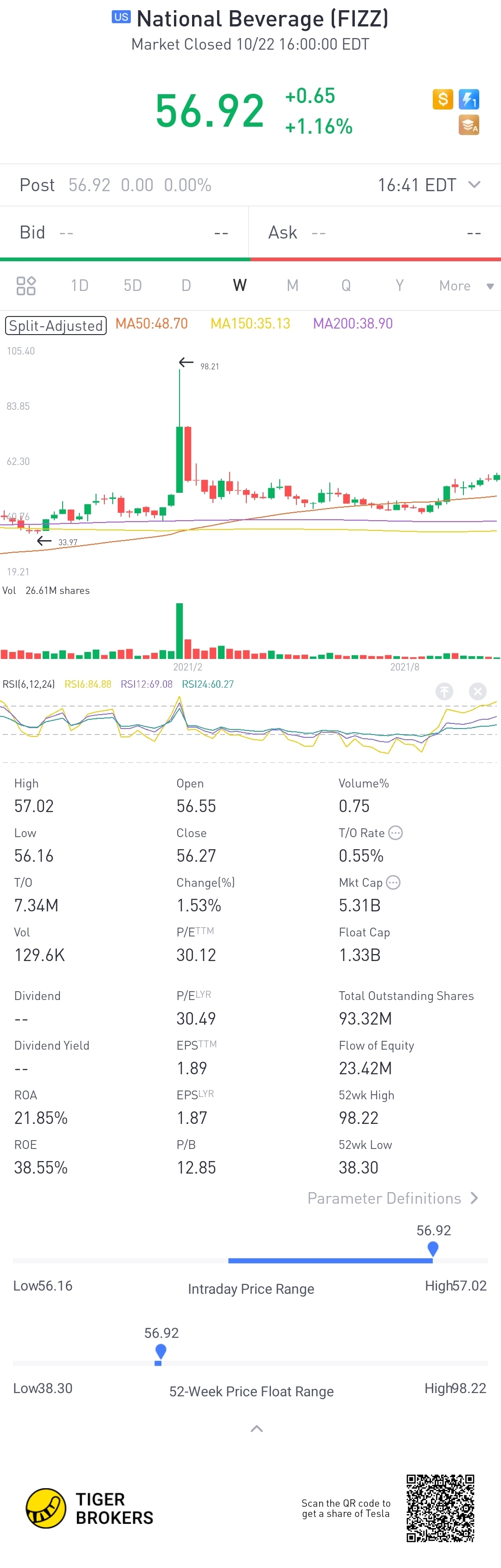Click the 52-Week Price Range marker
The image size is (501, 1568).
tap(161, 1352)
